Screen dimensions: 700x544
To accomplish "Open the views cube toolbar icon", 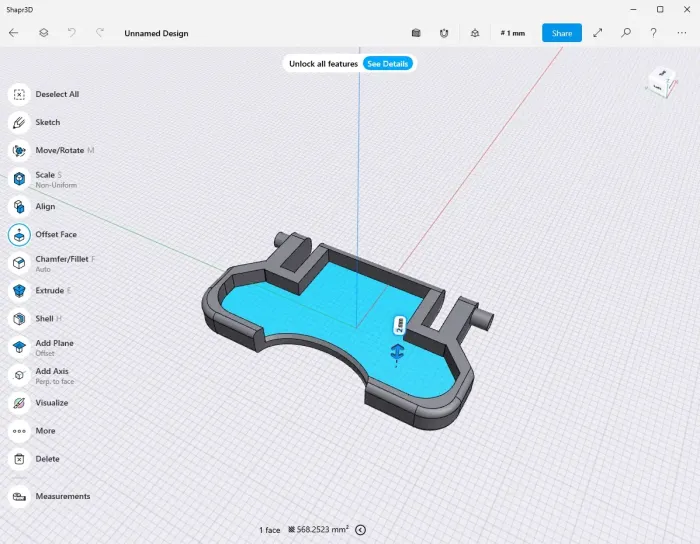I will pos(416,33).
